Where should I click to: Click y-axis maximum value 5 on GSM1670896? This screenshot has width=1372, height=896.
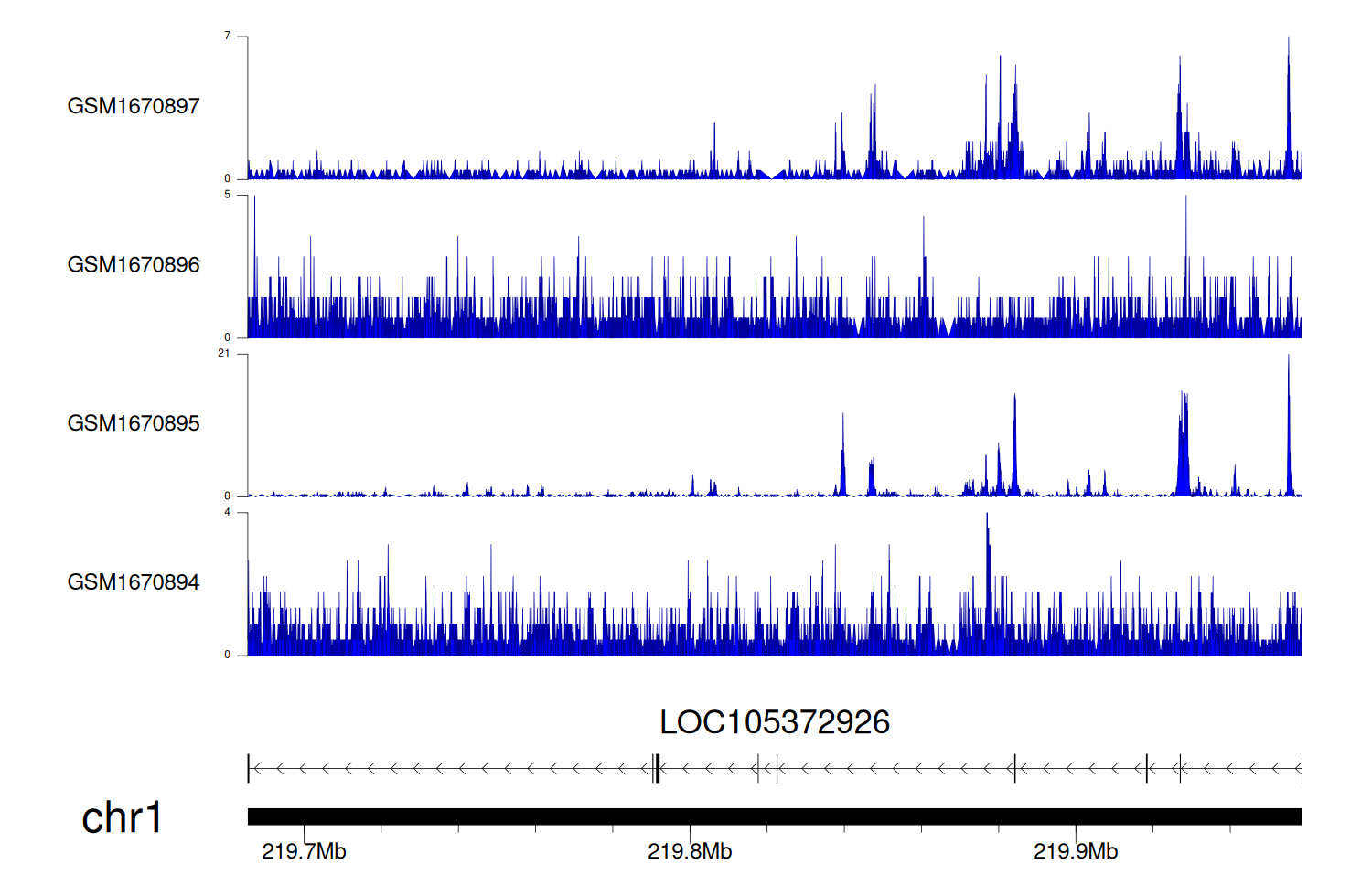click(x=228, y=195)
